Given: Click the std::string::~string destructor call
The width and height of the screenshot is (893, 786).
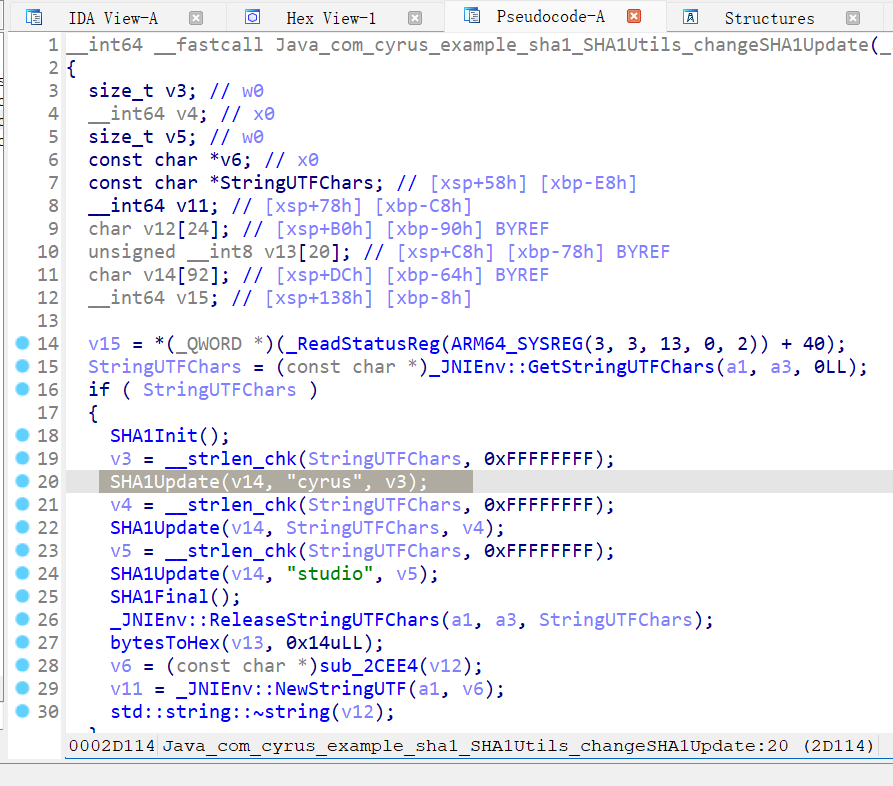Looking at the screenshot, I should pyautogui.click(x=220, y=712).
